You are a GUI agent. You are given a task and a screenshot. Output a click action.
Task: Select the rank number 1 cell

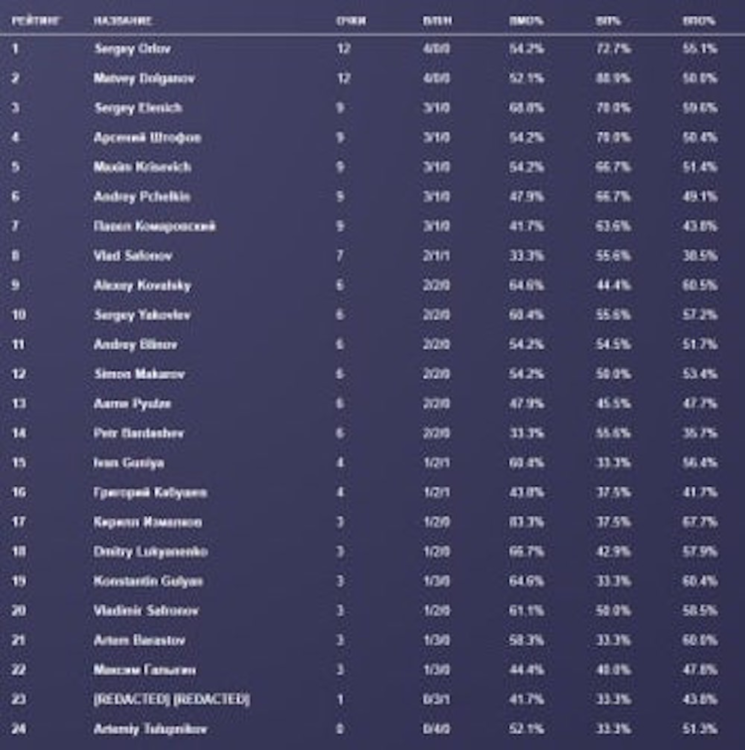point(15,49)
